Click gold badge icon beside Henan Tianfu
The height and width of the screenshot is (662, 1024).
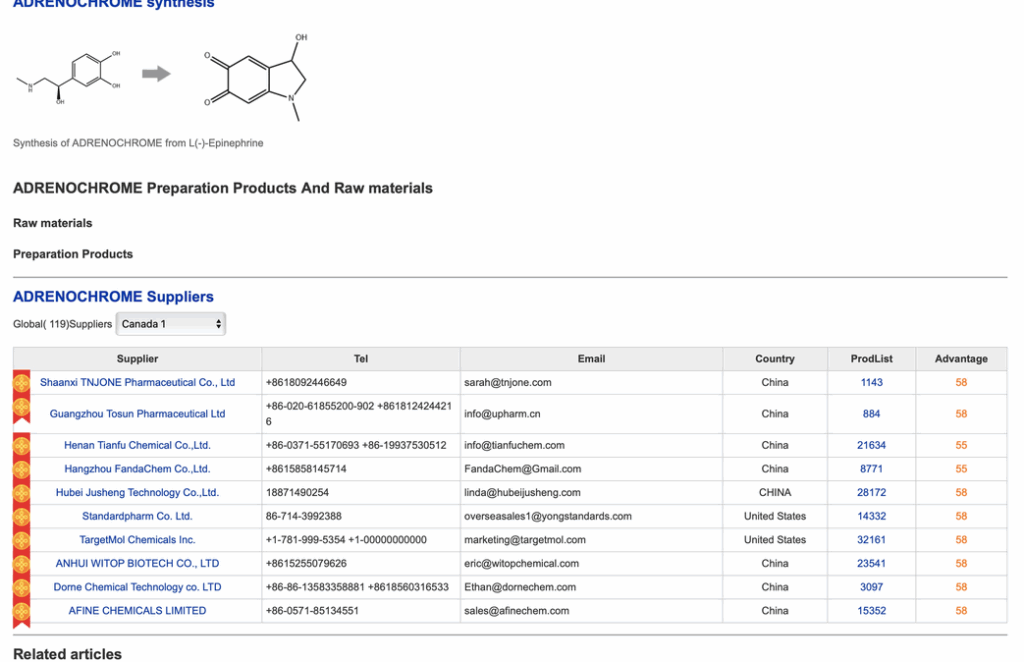pyautogui.click(x=22, y=446)
